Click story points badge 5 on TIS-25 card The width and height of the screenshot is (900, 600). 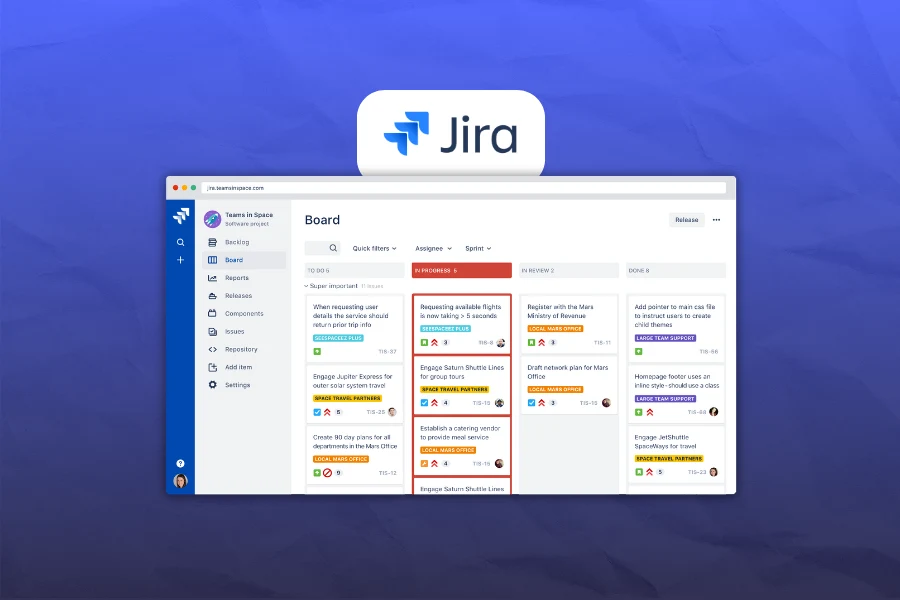point(339,412)
